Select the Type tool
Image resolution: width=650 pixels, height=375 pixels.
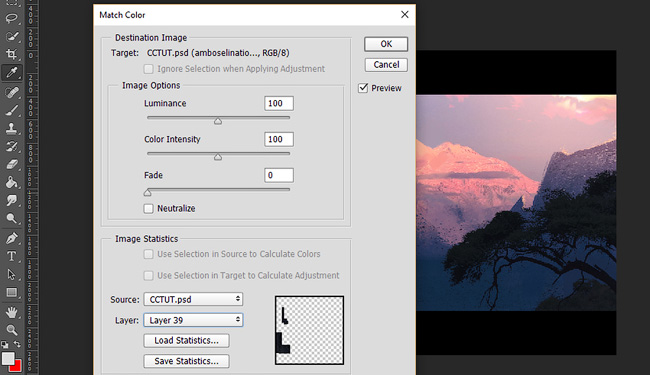(x=12, y=256)
